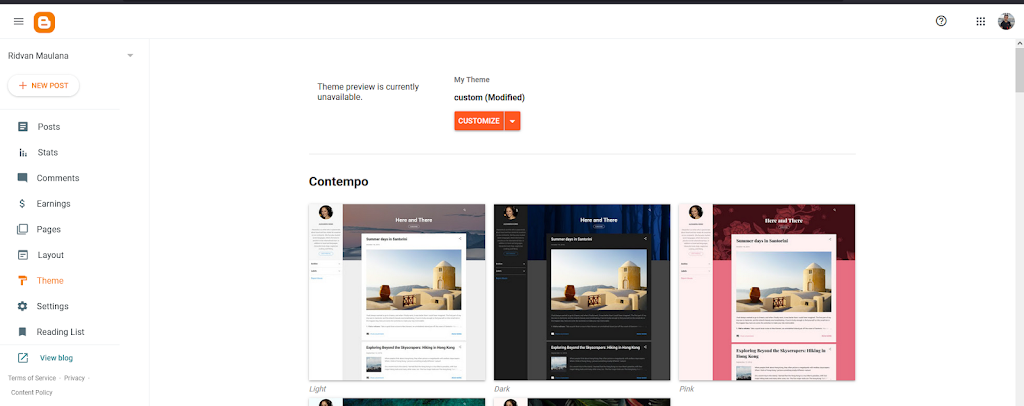Click the Customize theme button

[x=479, y=121]
